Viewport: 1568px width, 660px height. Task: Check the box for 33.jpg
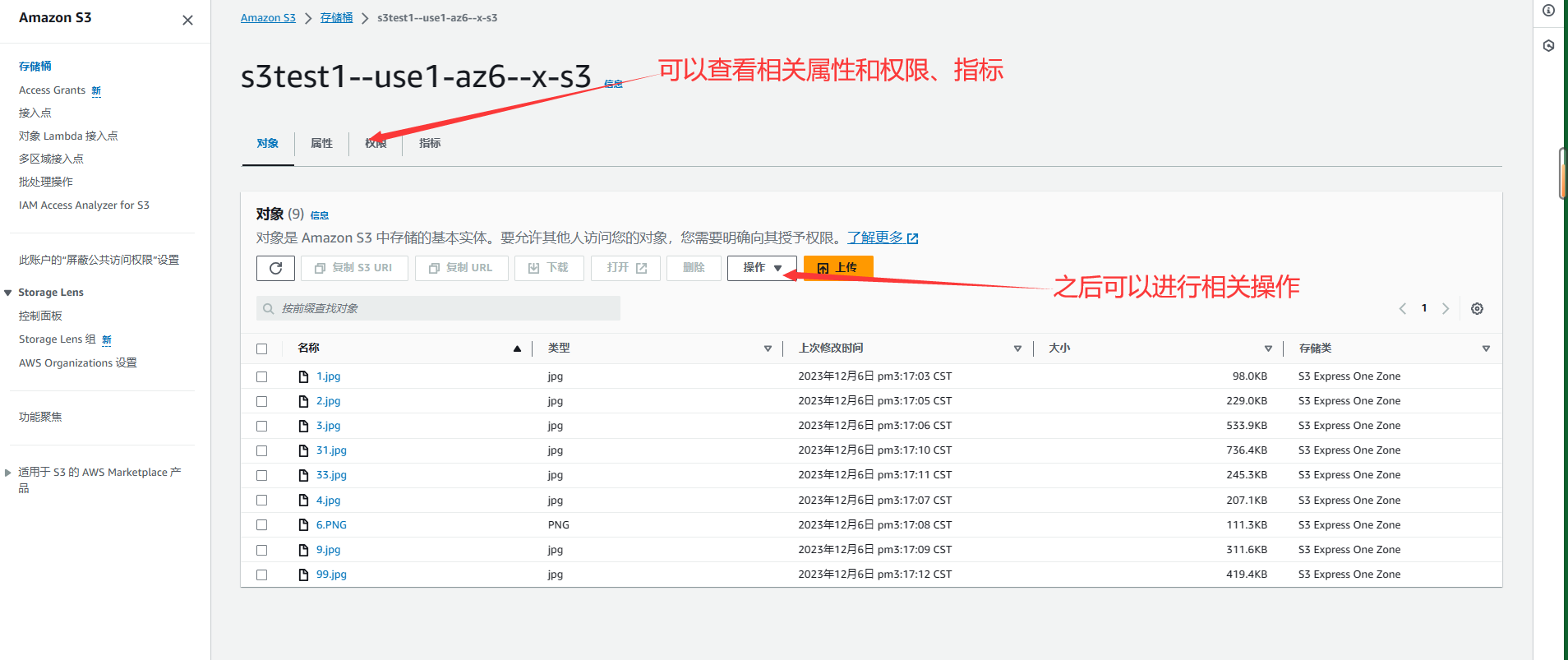pos(261,475)
